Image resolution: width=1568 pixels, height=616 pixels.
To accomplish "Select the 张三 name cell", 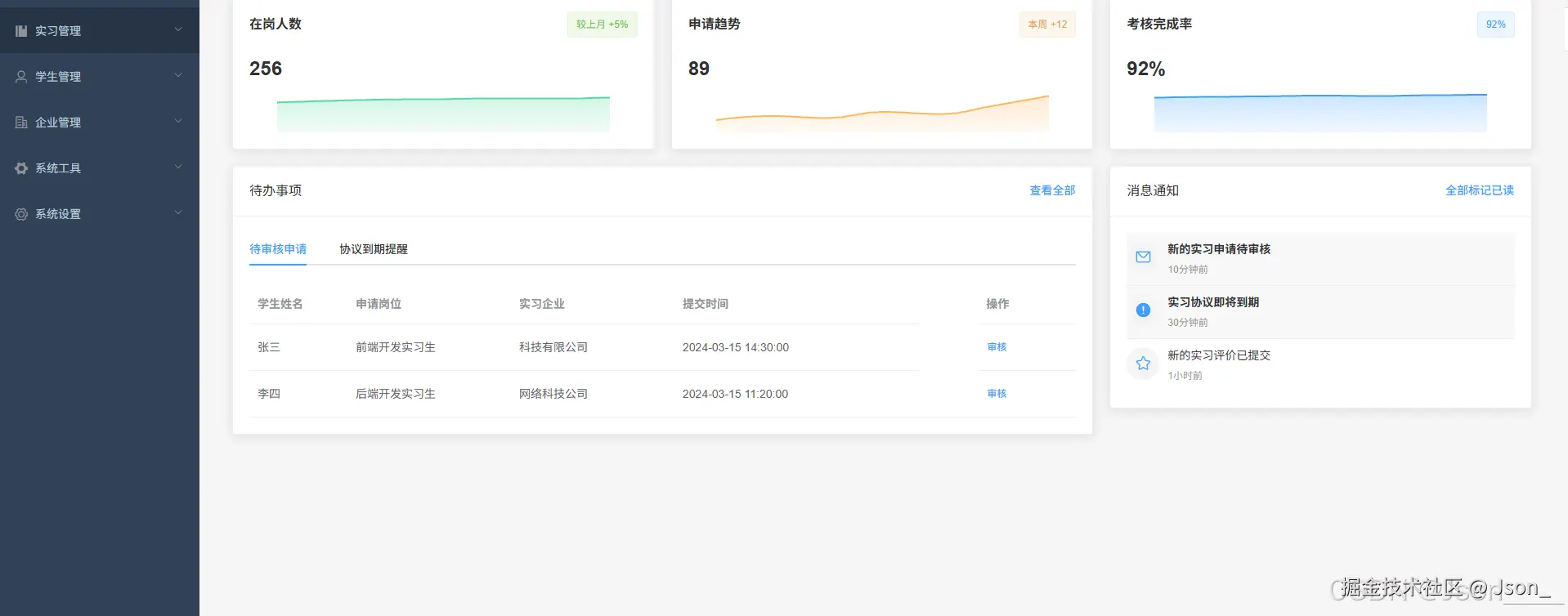I will click(x=269, y=347).
